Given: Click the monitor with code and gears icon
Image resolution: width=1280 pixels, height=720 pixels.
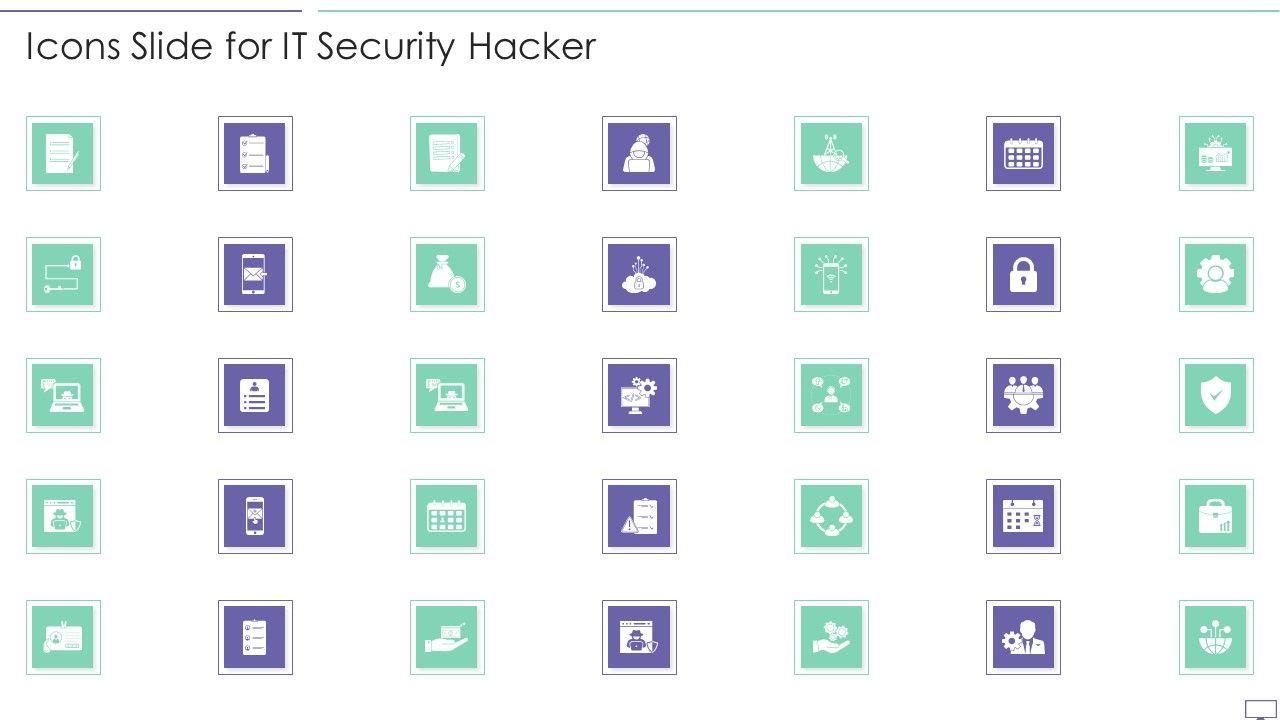Looking at the screenshot, I should pyautogui.click(x=639, y=395).
